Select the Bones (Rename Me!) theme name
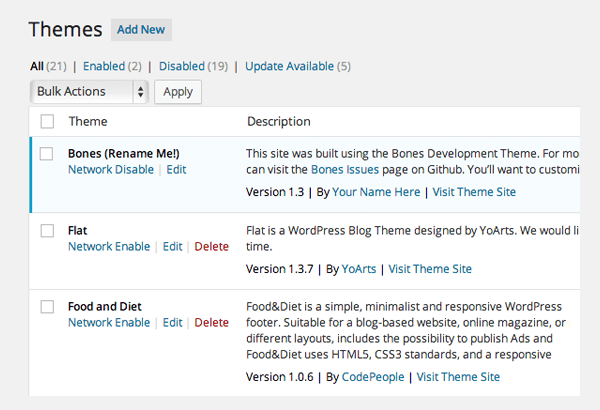 124,154
